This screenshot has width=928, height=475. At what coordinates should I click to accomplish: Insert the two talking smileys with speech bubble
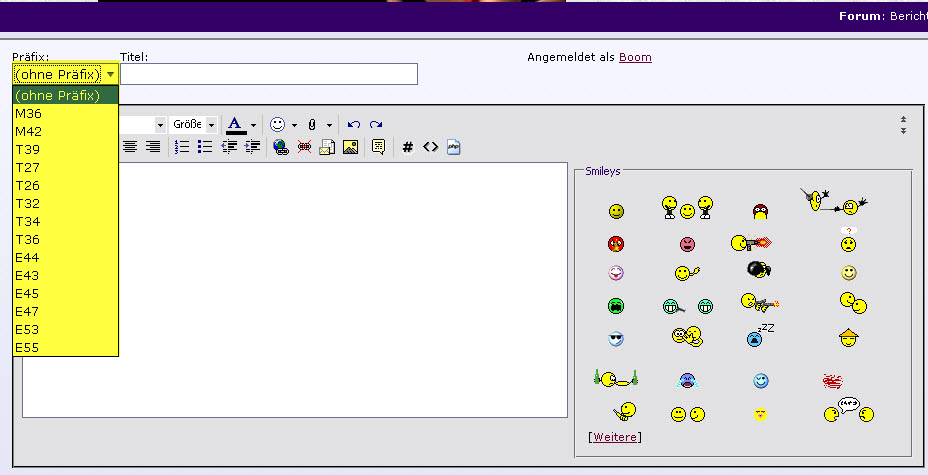pyautogui.click(x=849, y=409)
